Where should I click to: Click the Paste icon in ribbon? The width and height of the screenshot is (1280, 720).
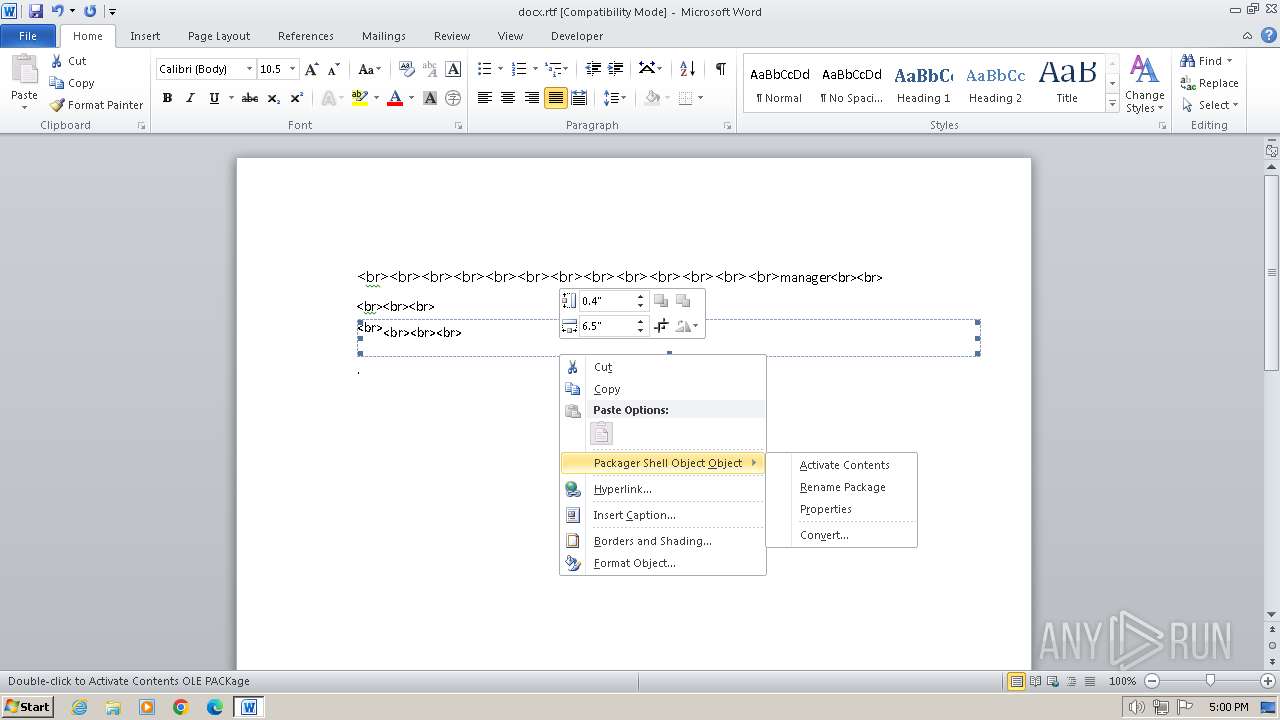24,70
